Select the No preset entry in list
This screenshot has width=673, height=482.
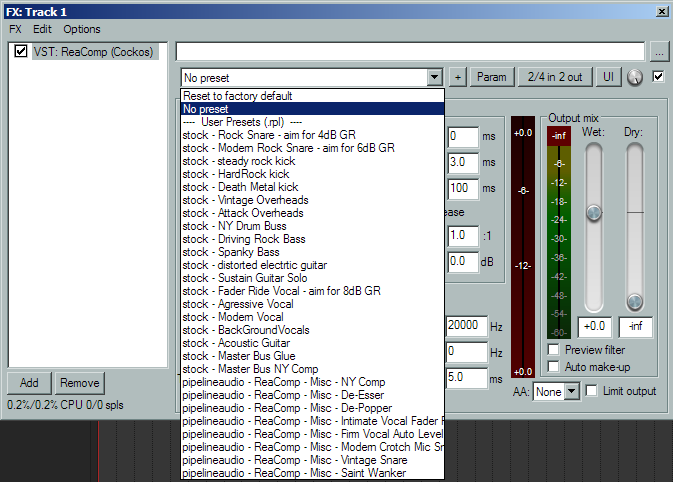pyautogui.click(x=312, y=109)
